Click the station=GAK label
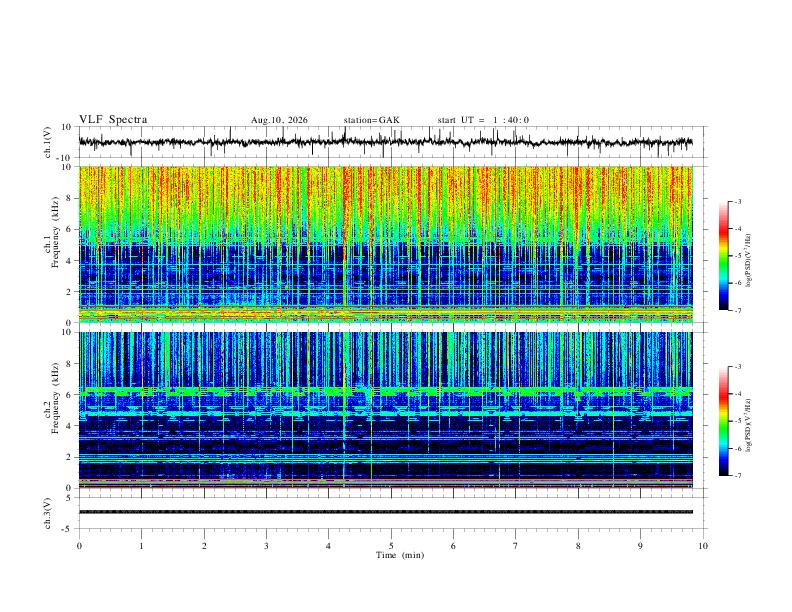The image size is (792, 612). tap(372, 120)
